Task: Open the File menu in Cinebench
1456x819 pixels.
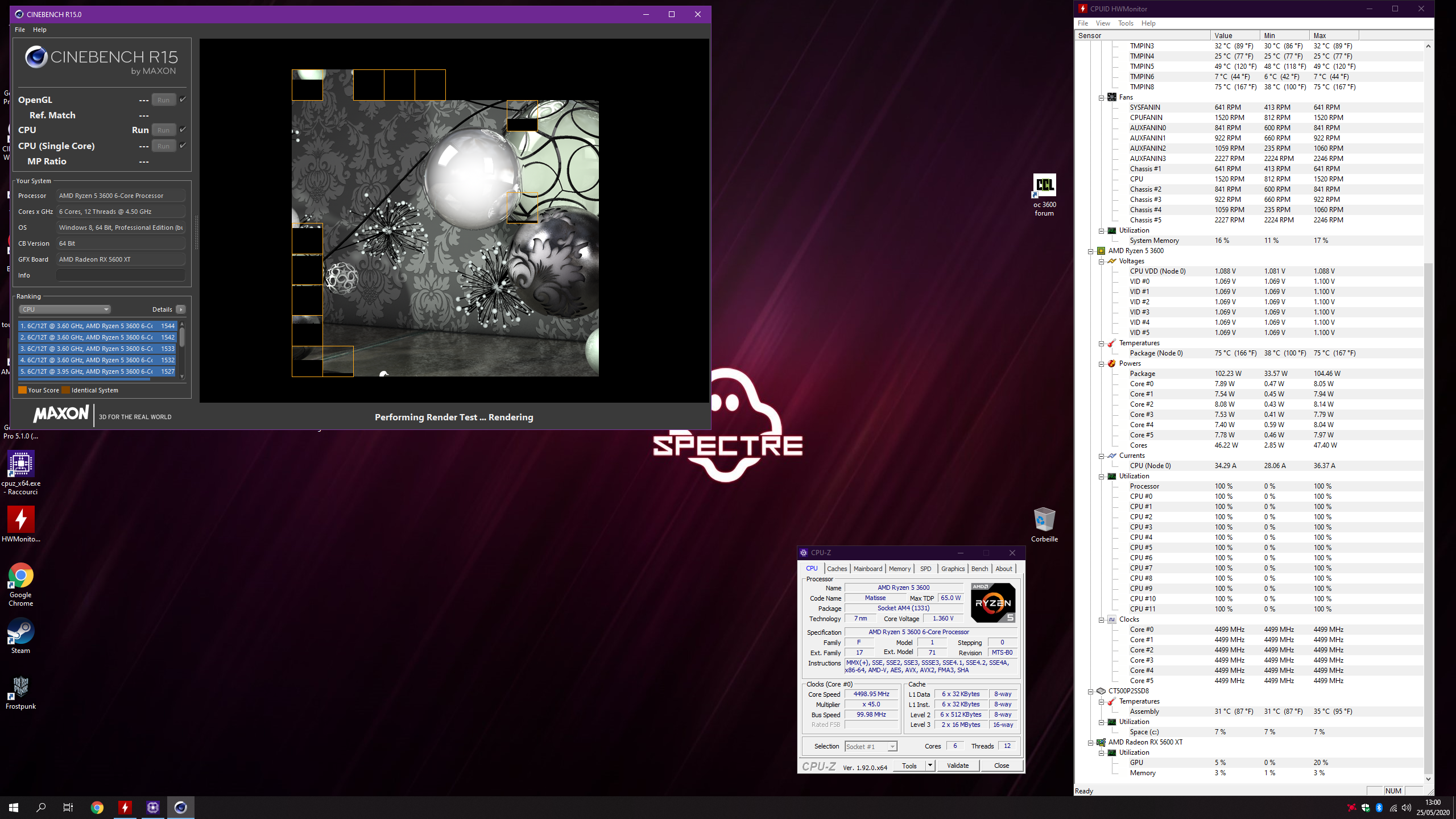Action: (20, 30)
